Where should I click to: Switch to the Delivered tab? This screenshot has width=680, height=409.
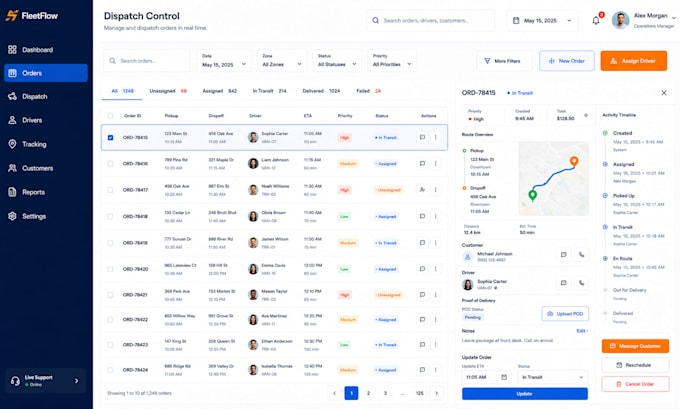[321, 91]
